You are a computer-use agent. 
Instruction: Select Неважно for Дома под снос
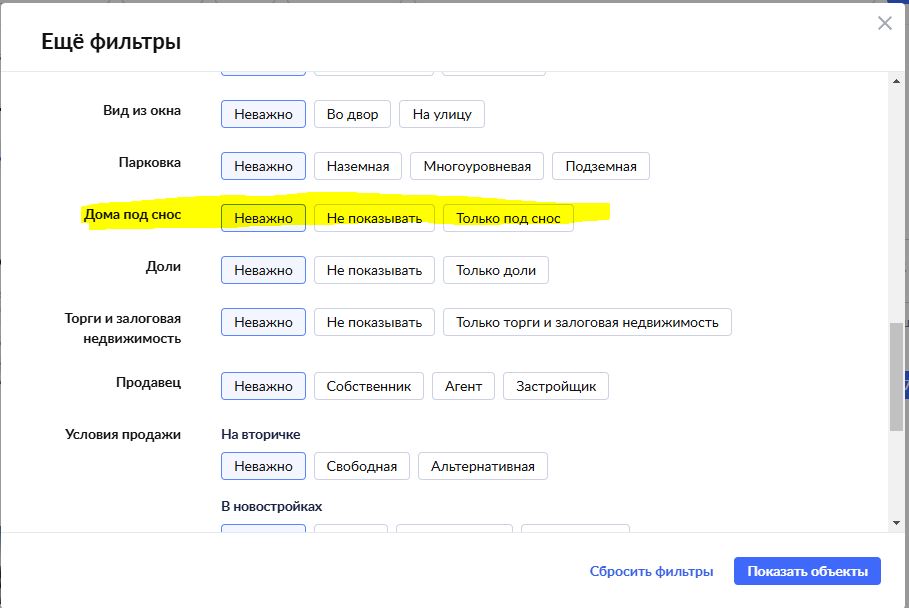coord(263,218)
